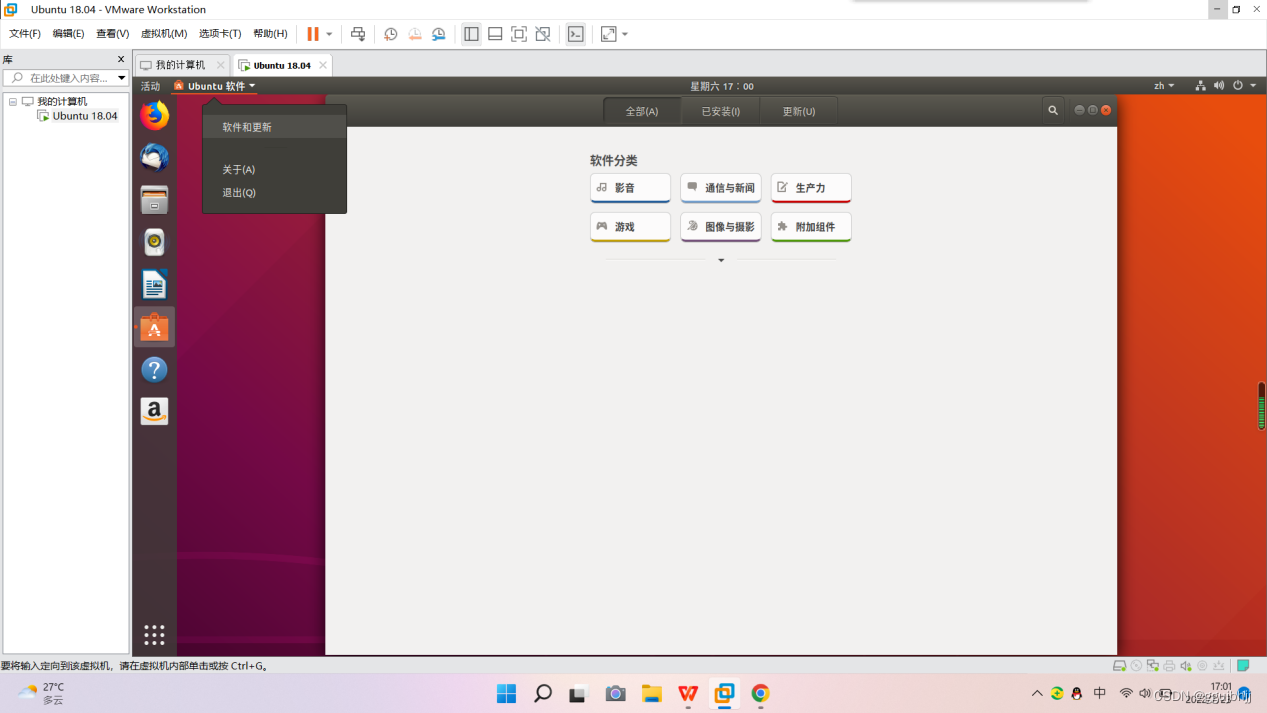Image resolution: width=1267 pixels, height=713 pixels.
Task: Open the 文件(F) menu
Action: 25,34
